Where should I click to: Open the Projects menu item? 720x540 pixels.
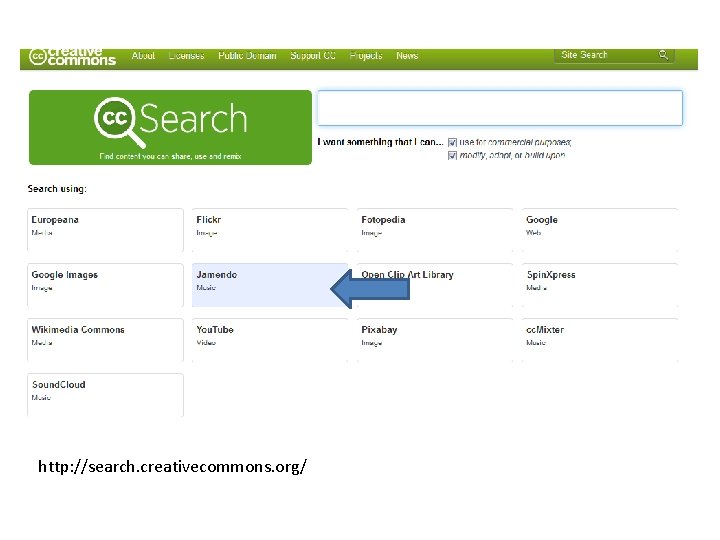[x=366, y=56]
